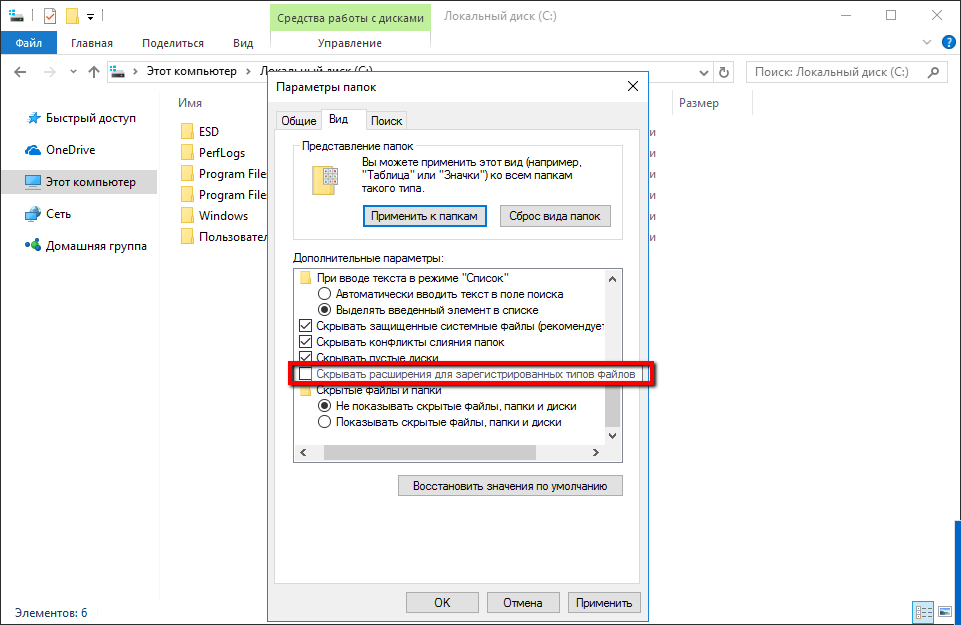Click Восстановить значения по умолчанию button
The height and width of the screenshot is (625, 961).
tap(510, 486)
